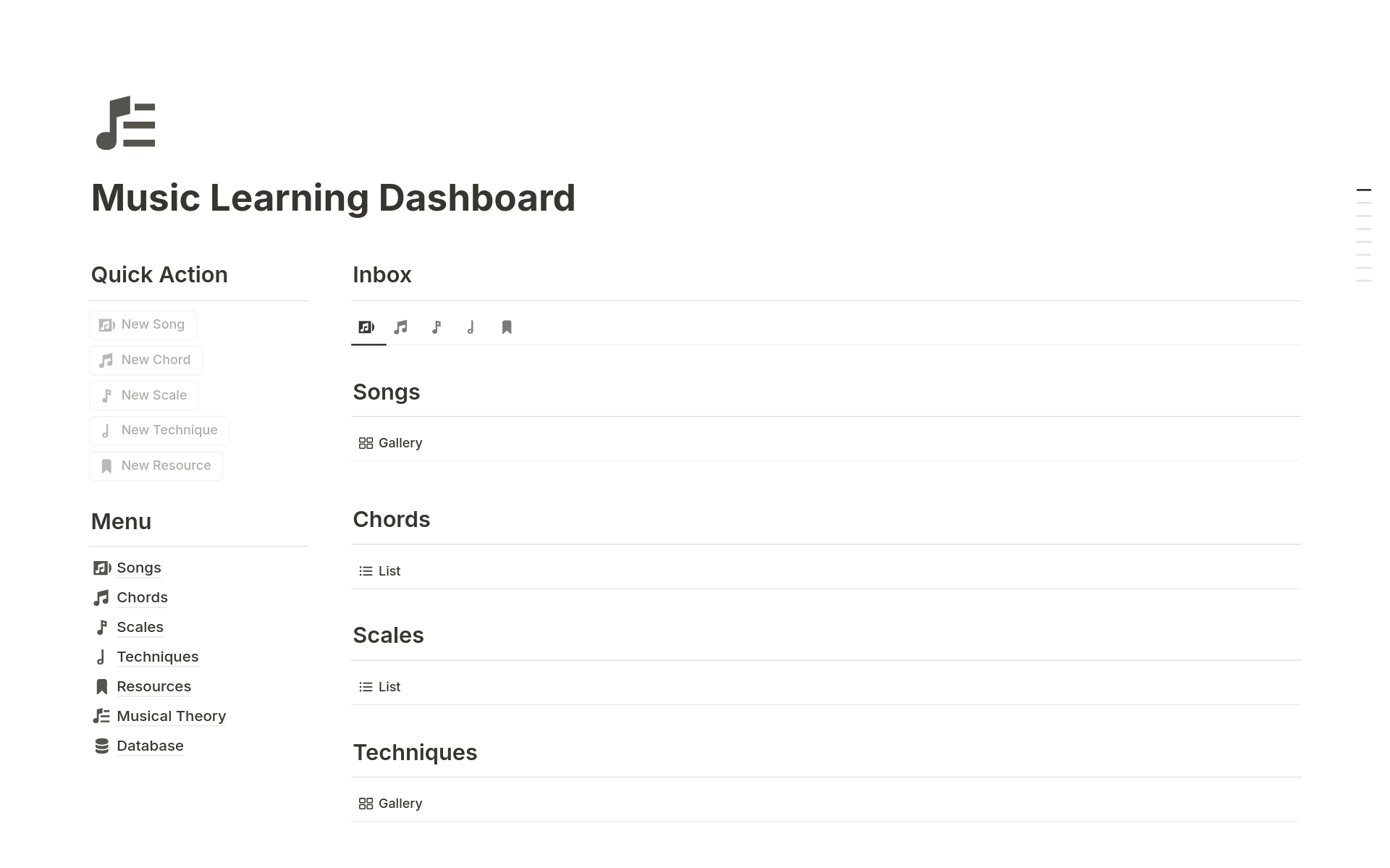This screenshot has height=868, width=1390.
Task: Select the List view tab under Chords
Action: coord(380,571)
